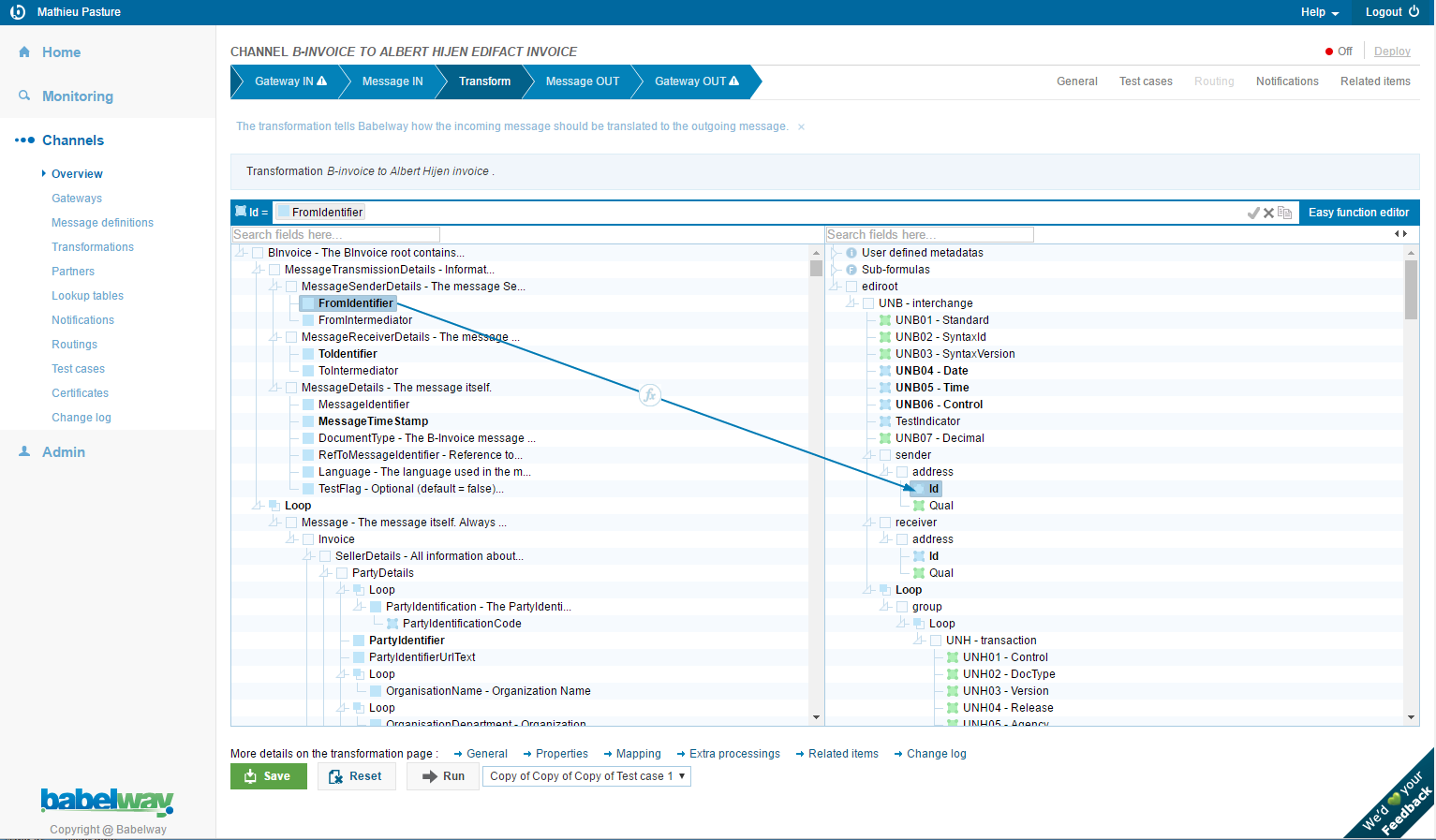
Task: Click the UNB04 - Date blue field icon
Action: [x=885, y=371]
